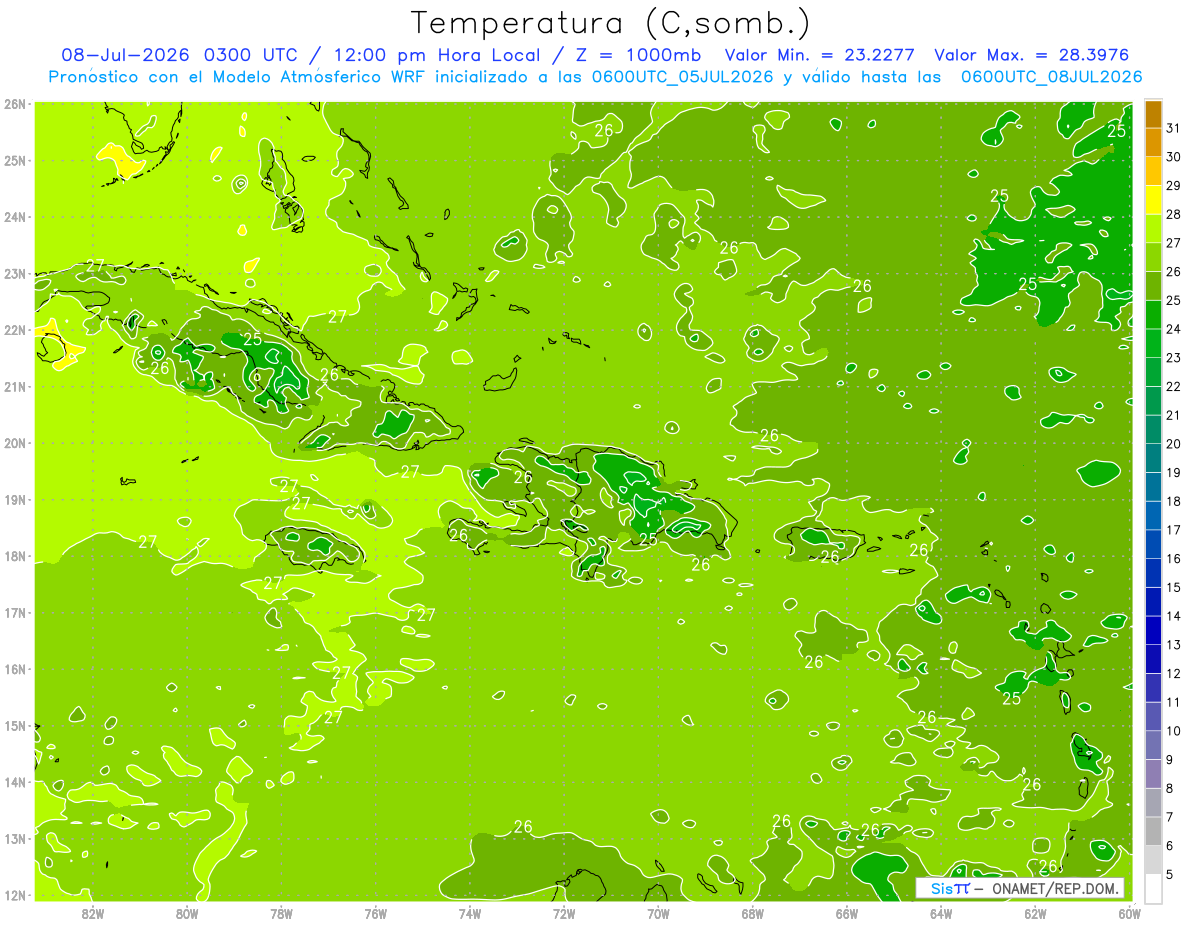This screenshot has width=1200, height=927.
Task: Click the color scale number 31
Action: (x=1173, y=128)
